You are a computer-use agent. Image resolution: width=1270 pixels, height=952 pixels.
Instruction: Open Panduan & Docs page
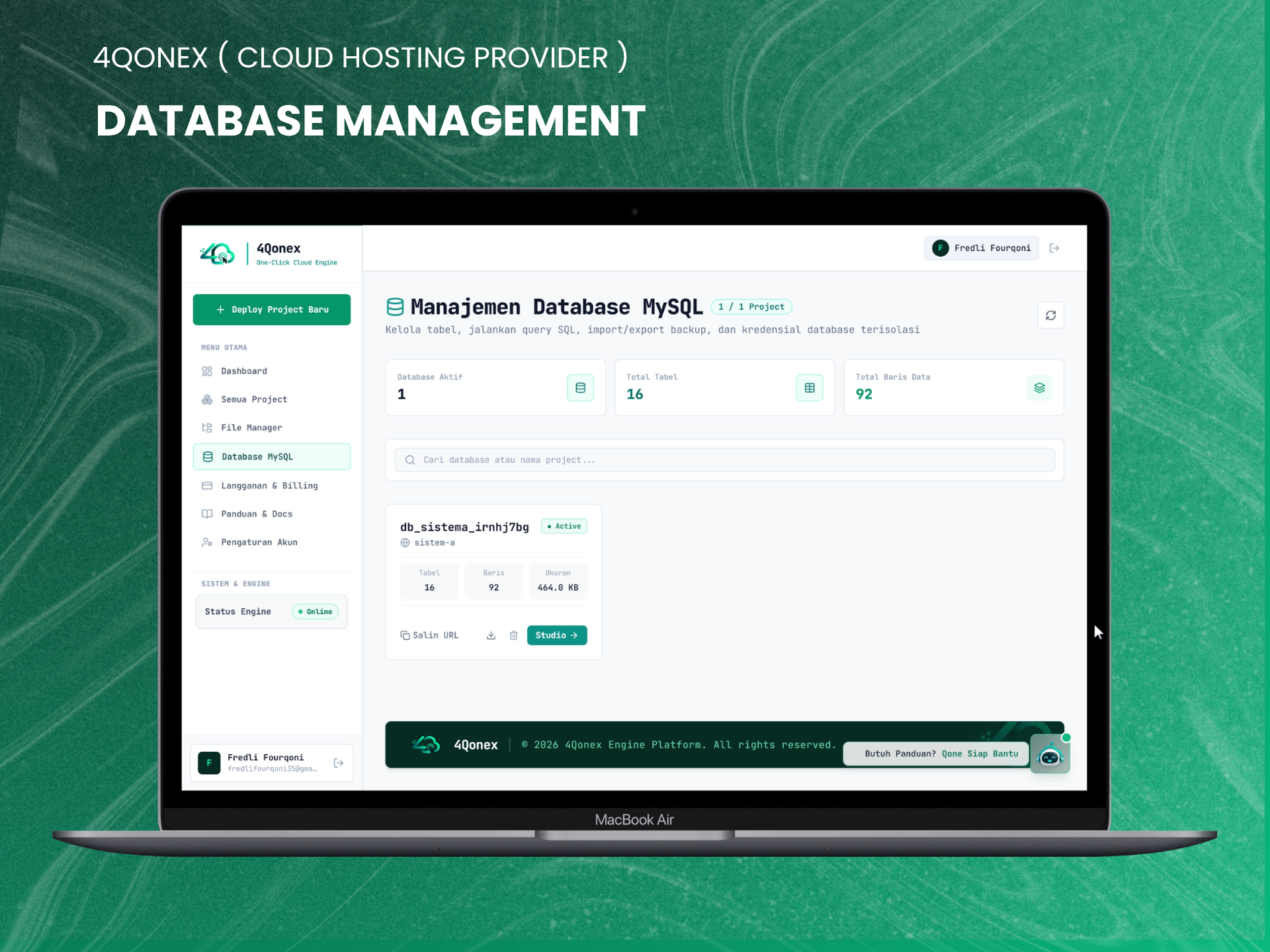click(271, 514)
